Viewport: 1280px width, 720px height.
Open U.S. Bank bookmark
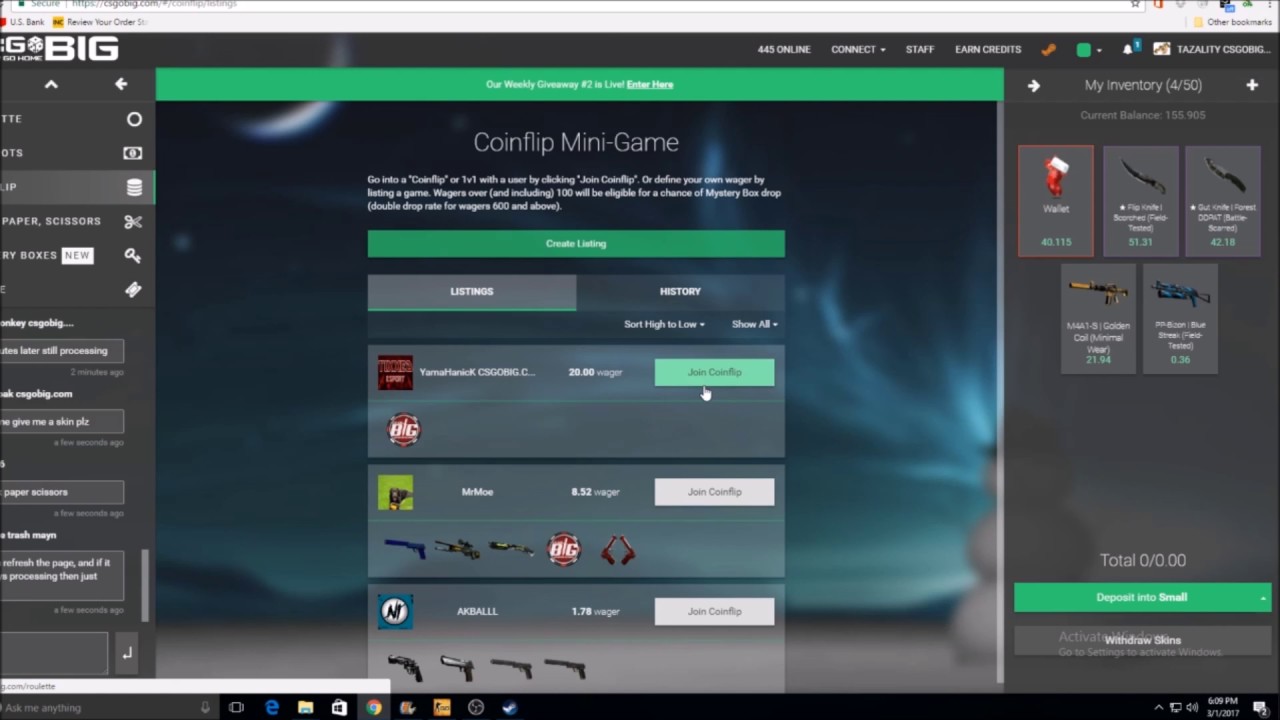22,22
